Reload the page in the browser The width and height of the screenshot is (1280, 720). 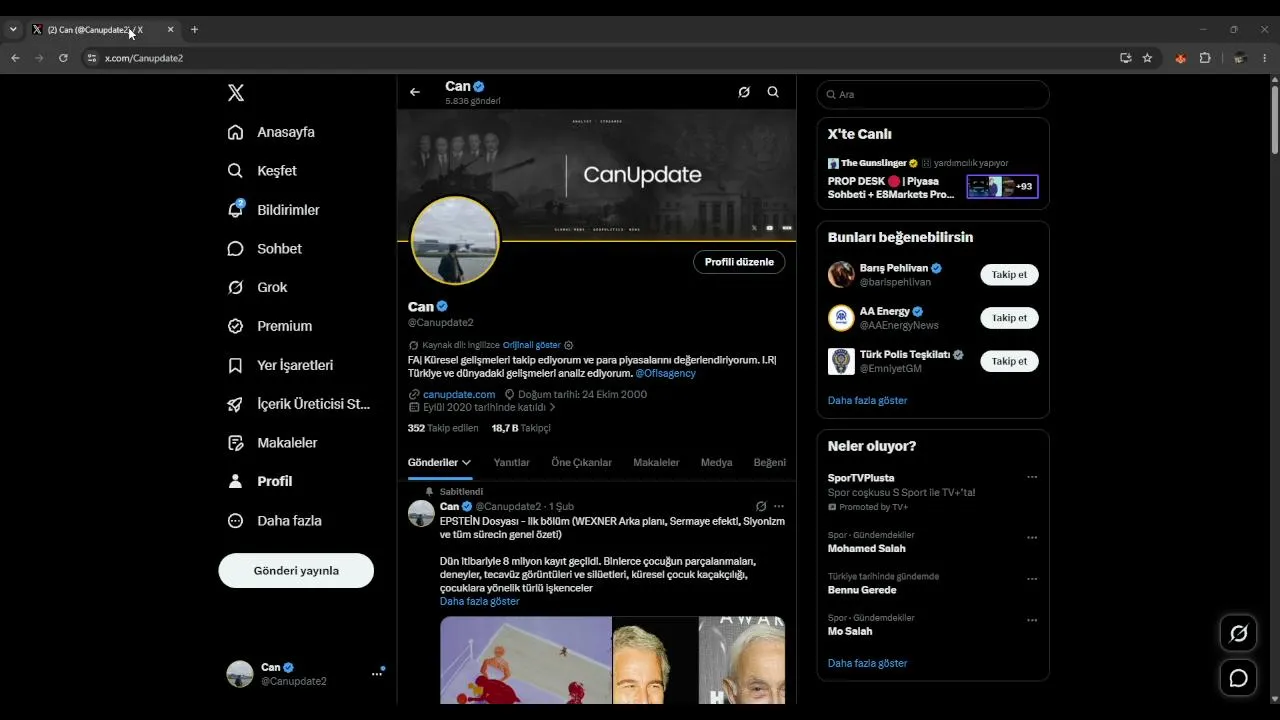coord(63,58)
